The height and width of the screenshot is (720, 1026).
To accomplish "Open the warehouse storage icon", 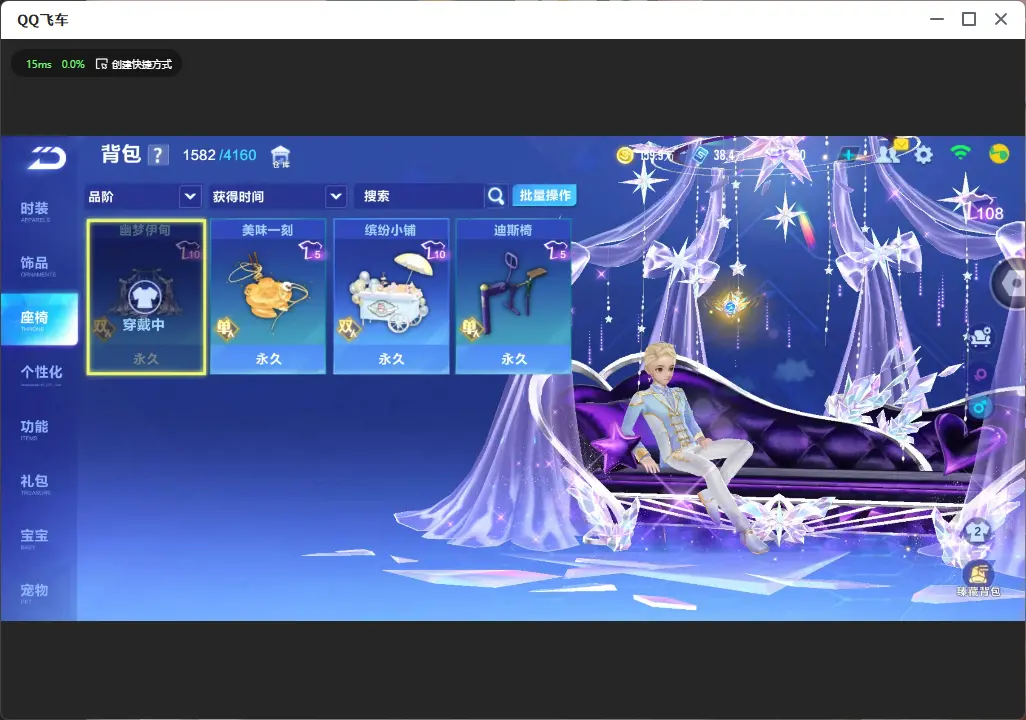I will (280, 156).
